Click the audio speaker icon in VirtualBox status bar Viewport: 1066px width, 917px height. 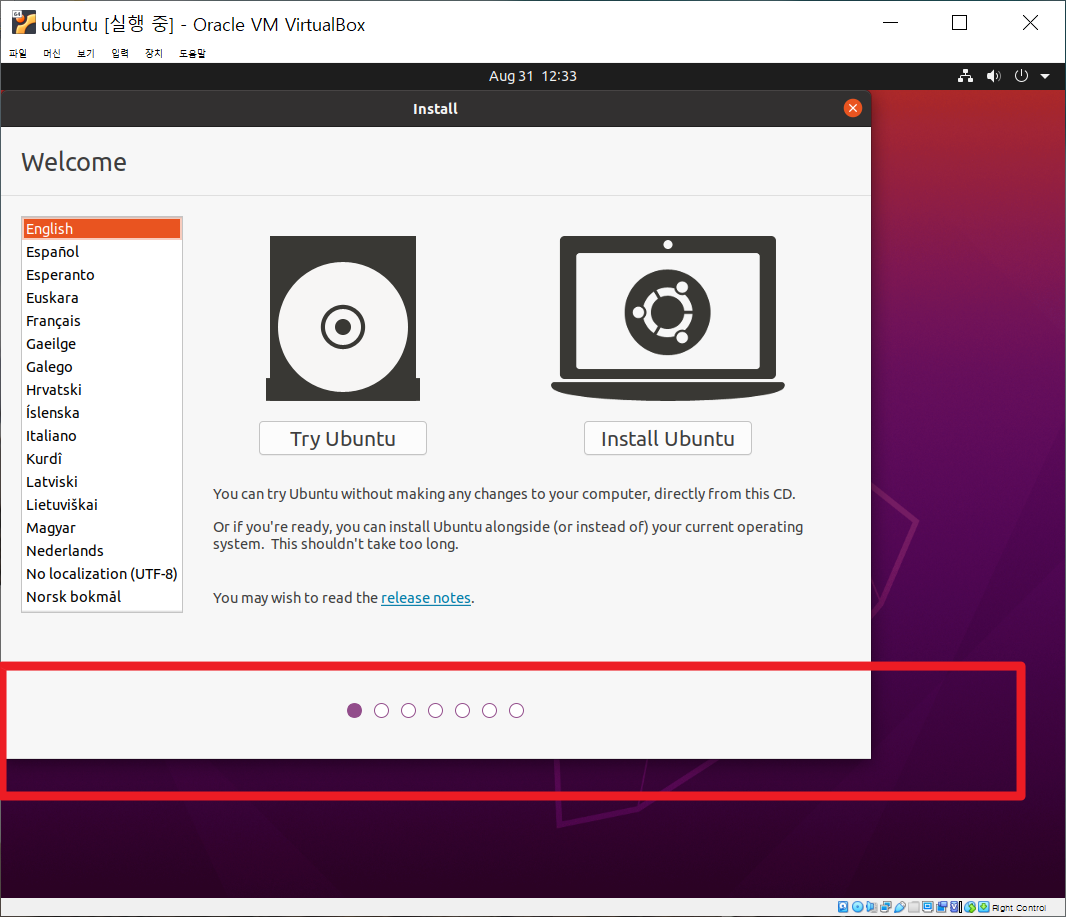point(871,907)
